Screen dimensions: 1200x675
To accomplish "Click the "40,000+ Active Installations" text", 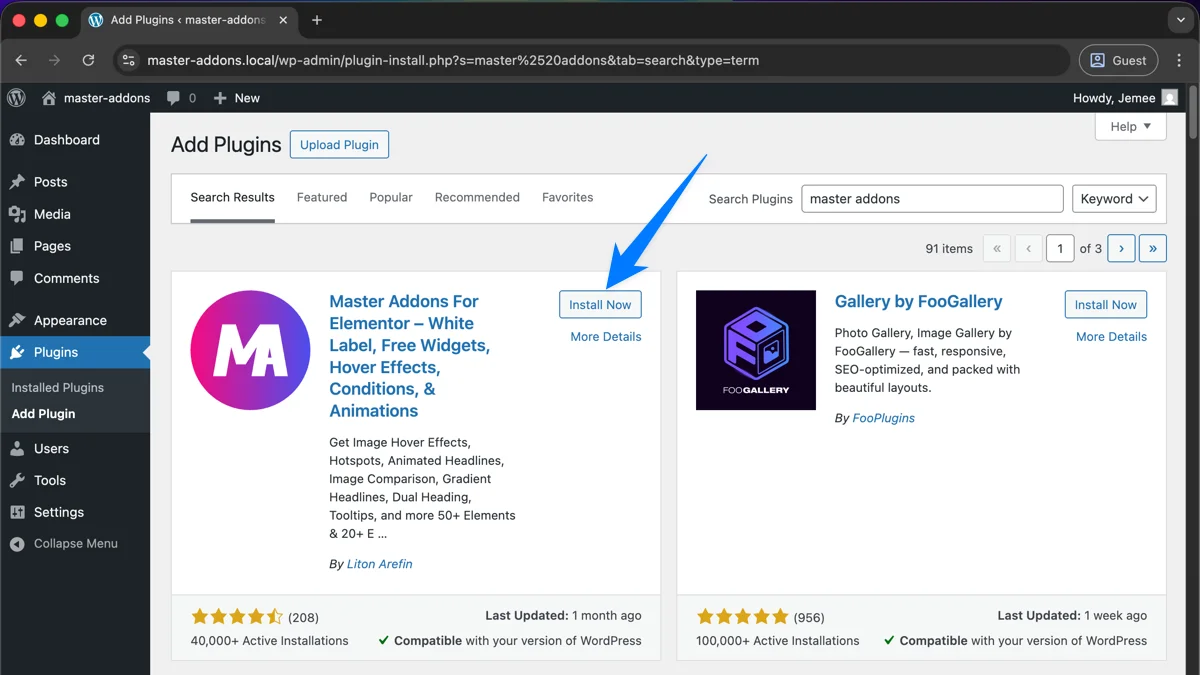I will tap(269, 641).
